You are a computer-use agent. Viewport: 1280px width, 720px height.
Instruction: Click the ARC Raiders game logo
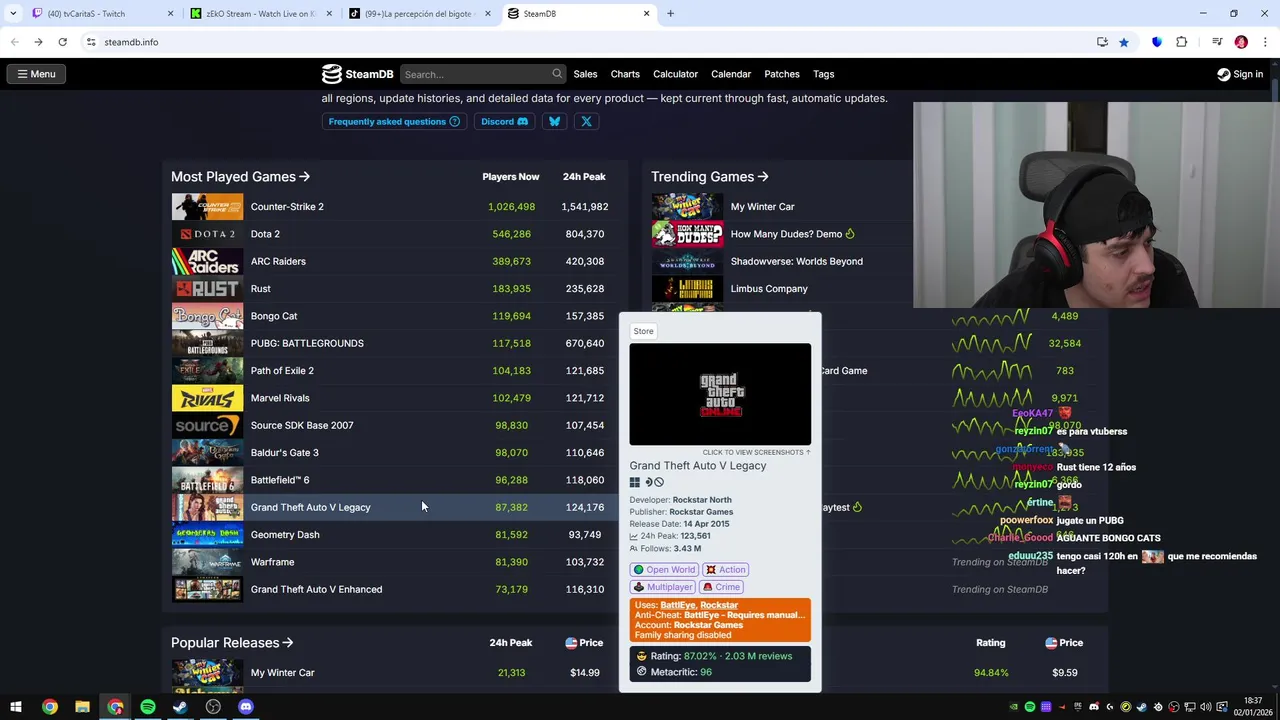pyautogui.click(x=207, y=261)
